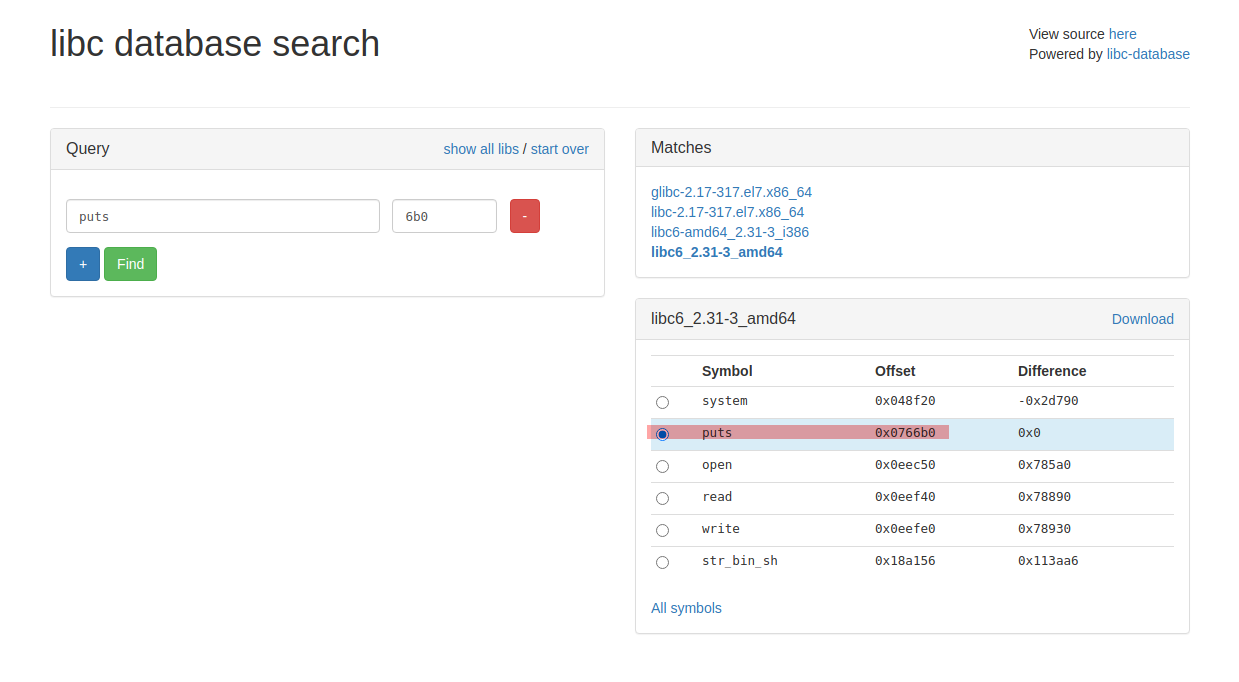Click Download for libc6_2.31-3_amd64
Viewport: 1239px width, 682px height.
point(1143,318)
